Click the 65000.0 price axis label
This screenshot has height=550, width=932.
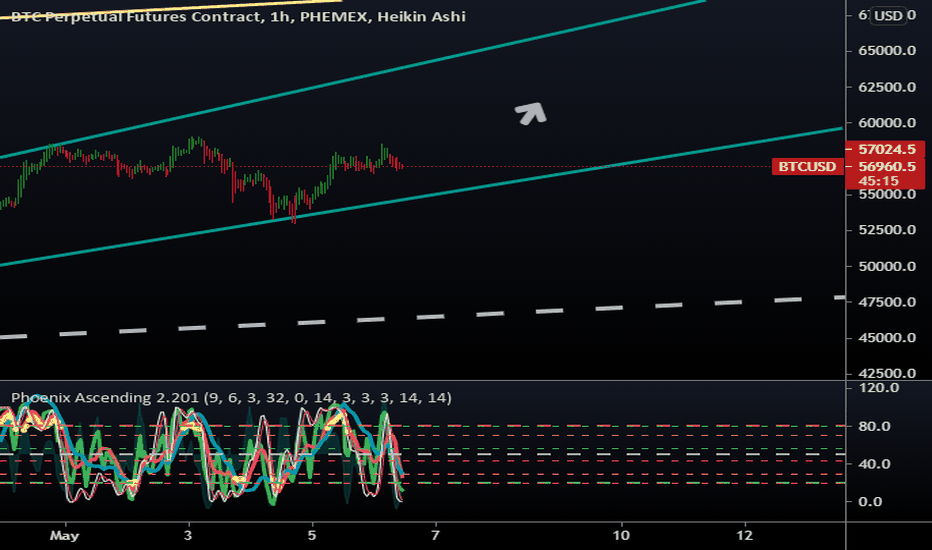(x=887, y=51)
